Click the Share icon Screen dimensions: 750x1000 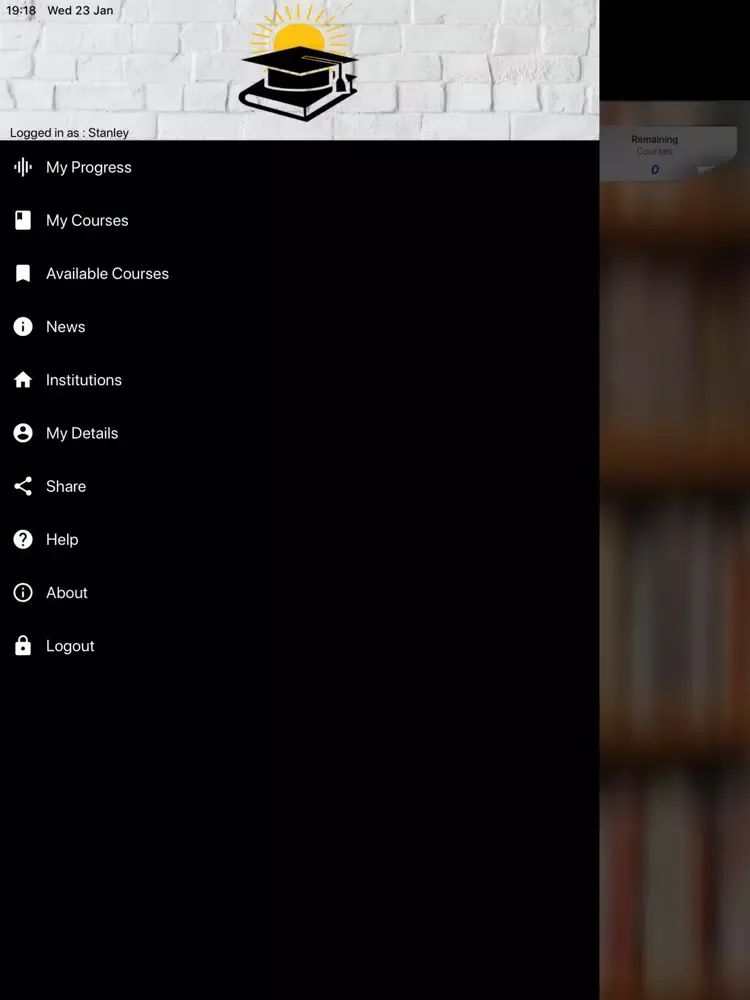click(23, 486)
